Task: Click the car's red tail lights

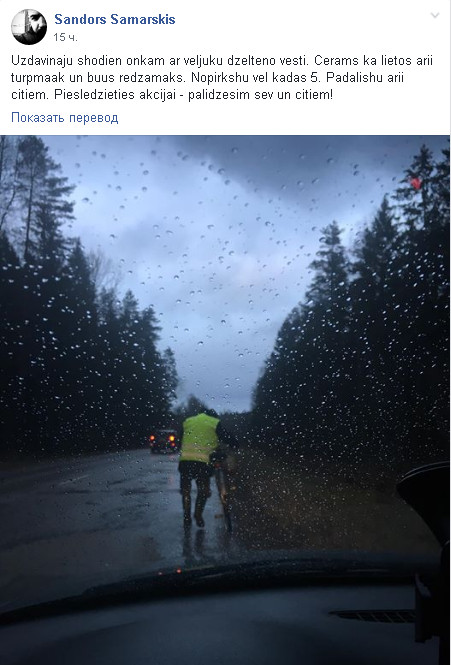Action: (162, 438)
